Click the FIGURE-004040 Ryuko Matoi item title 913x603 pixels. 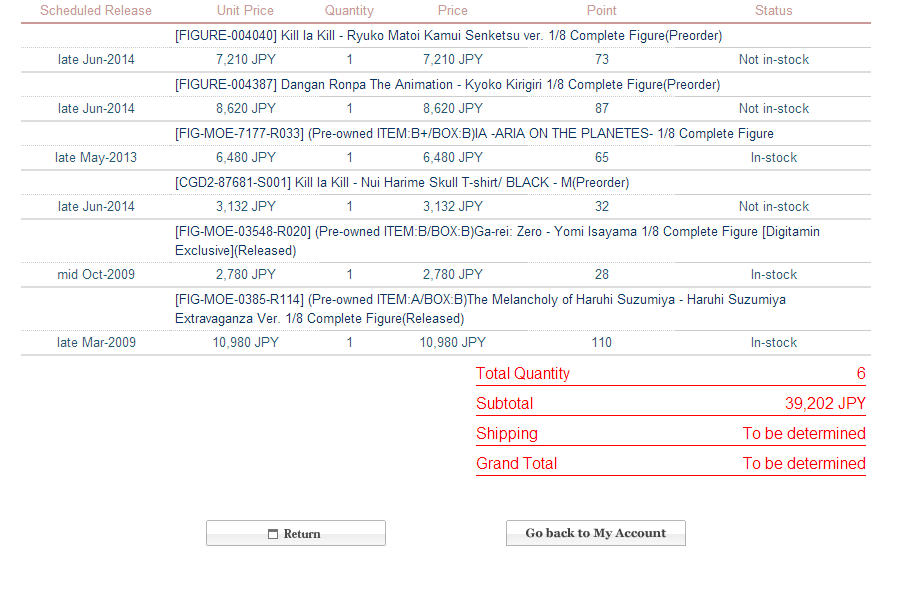click(x=448, y=36)
